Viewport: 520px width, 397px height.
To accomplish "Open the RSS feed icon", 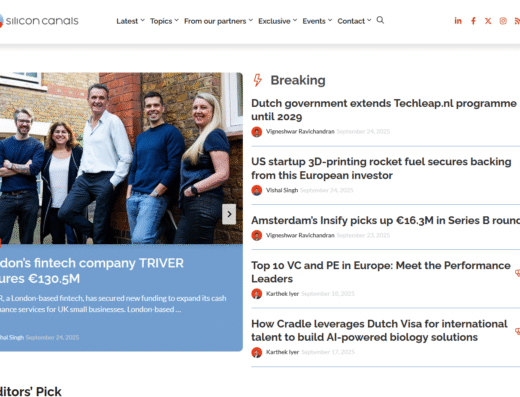I will (517, 21).
